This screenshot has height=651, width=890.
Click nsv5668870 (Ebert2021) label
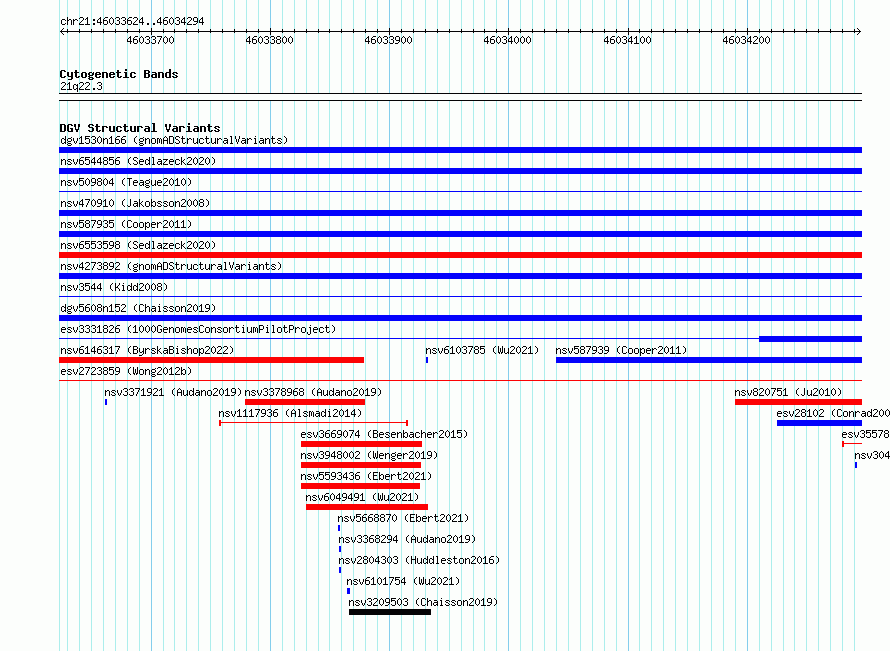tap(403, 518)
